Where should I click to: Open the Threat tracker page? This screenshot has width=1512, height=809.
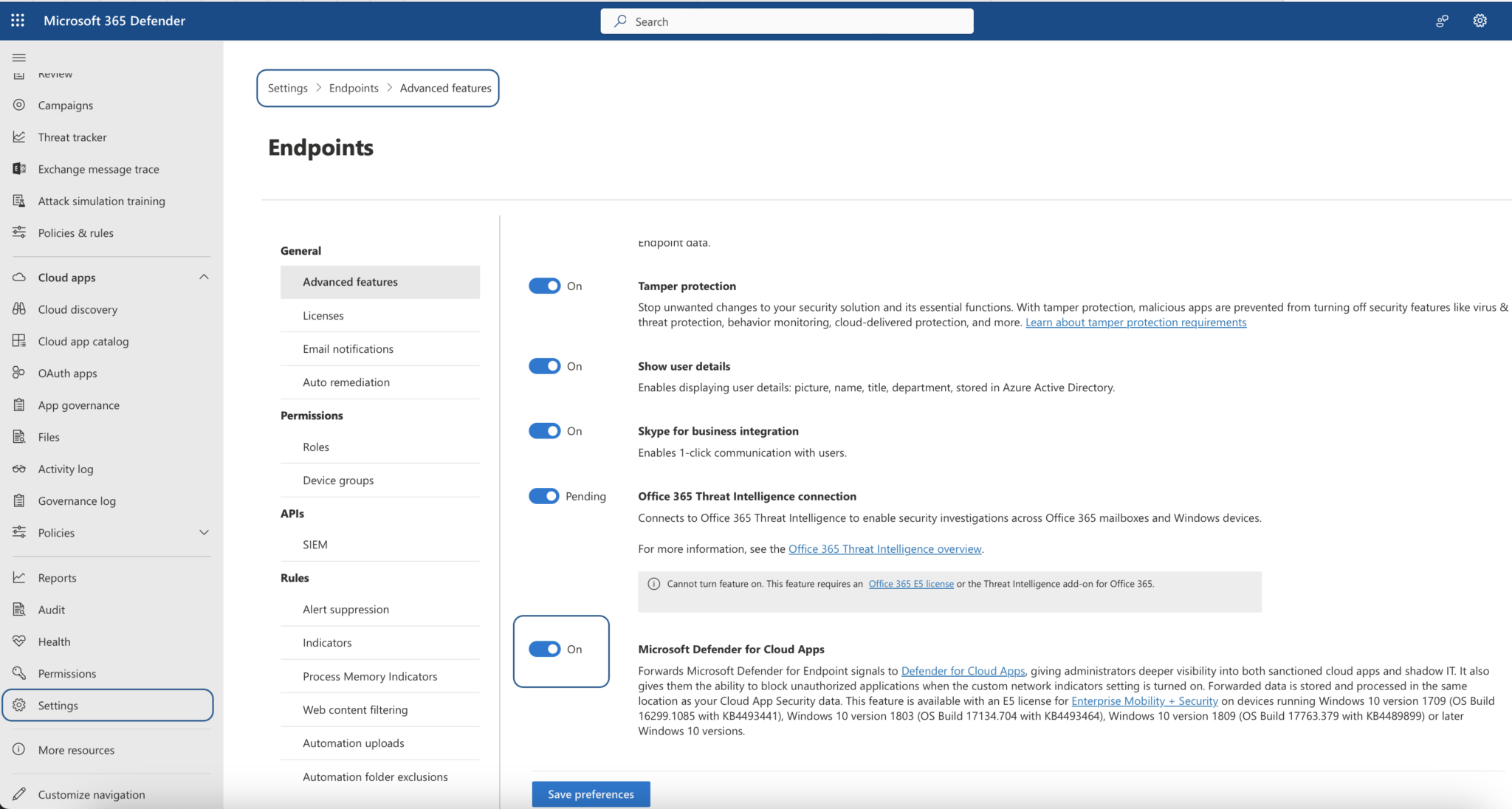click(72, 137)
